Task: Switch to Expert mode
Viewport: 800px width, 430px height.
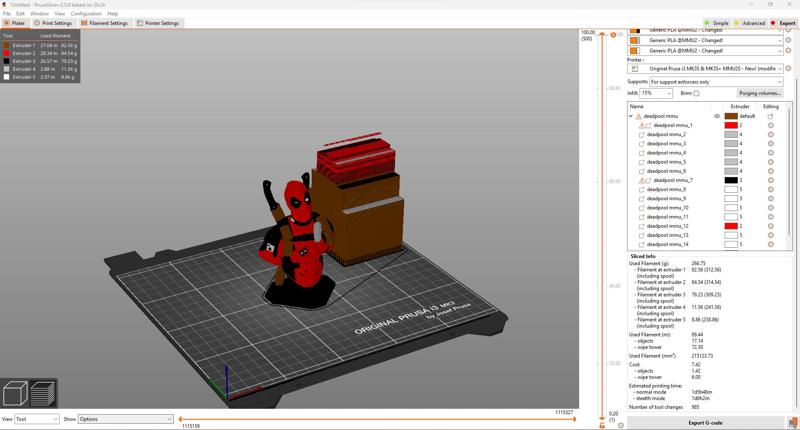Action: 784,22
